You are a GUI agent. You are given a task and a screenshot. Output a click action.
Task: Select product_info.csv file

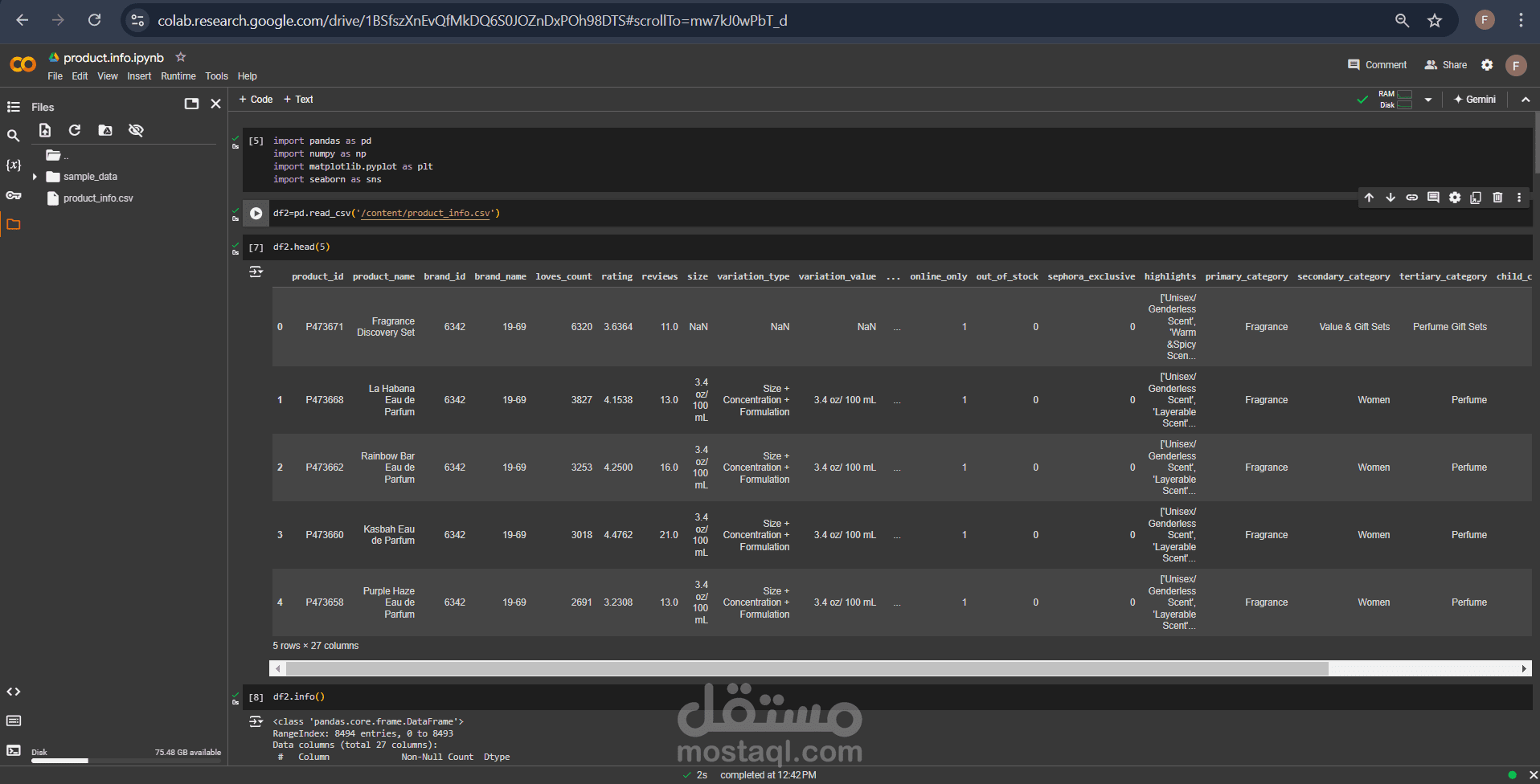coord(98,198)
